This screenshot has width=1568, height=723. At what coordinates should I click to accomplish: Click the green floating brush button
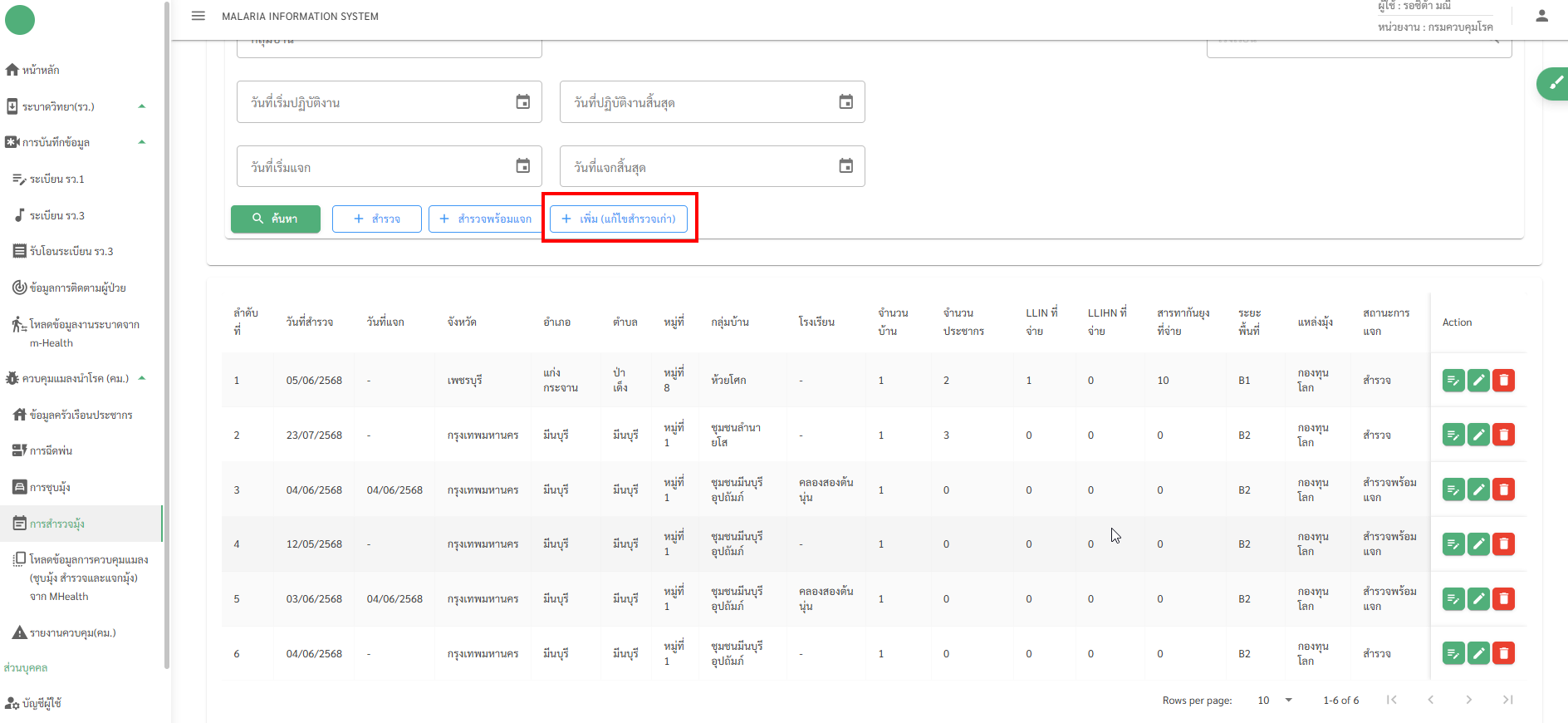(x=1554, y=83)
